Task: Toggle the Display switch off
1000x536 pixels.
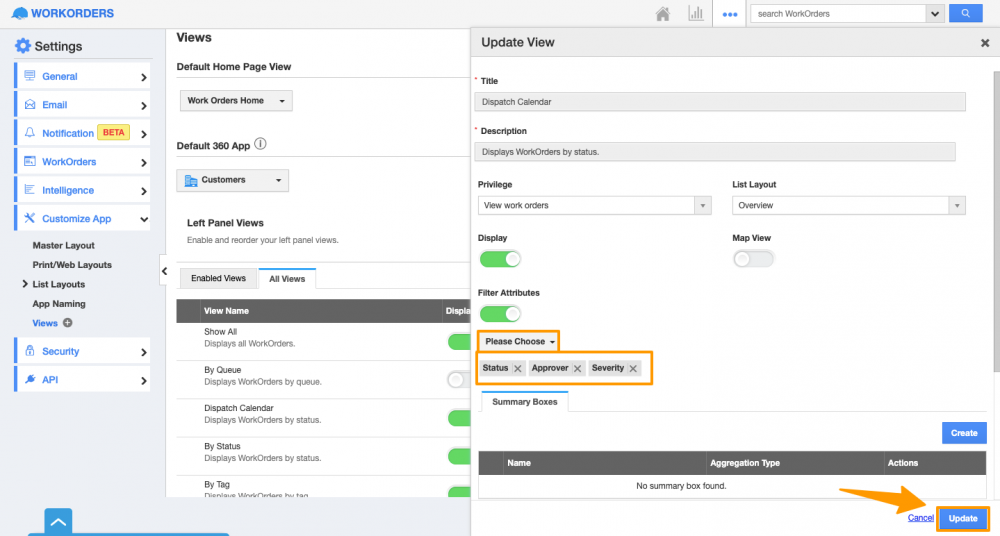Action: pyautogui.click(x=500, y=259)
